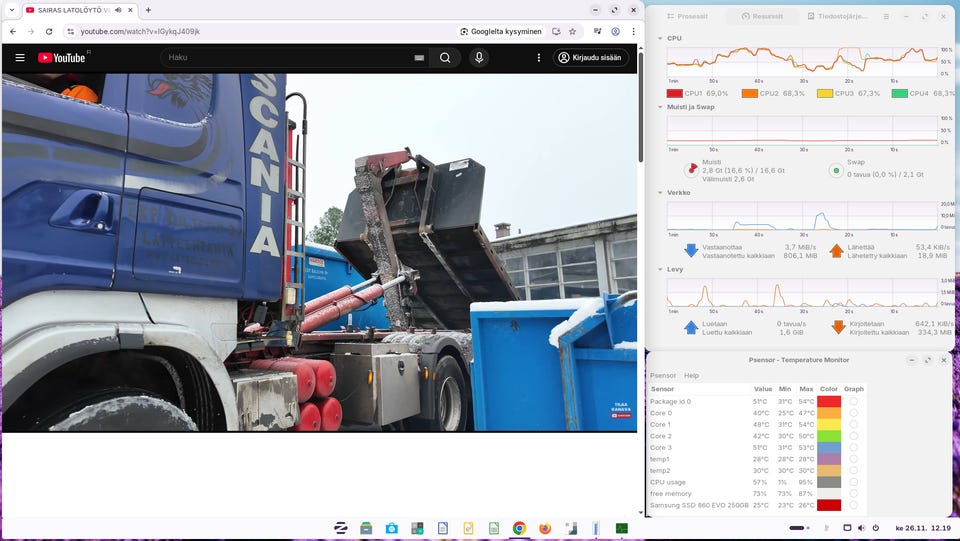
Task: Toggle graph for temp2 sensor
Action: (x=853, y=471)
